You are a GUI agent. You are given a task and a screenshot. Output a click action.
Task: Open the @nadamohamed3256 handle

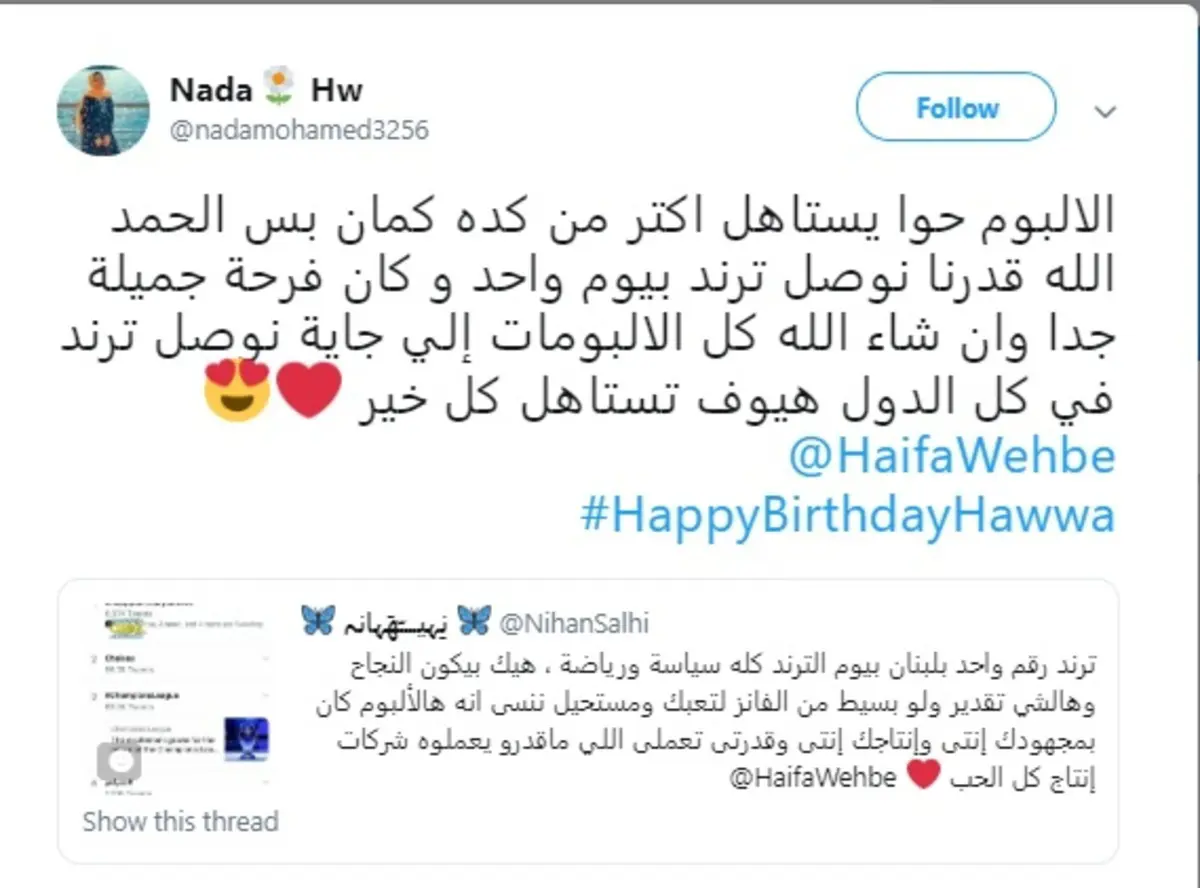(299, 131)
